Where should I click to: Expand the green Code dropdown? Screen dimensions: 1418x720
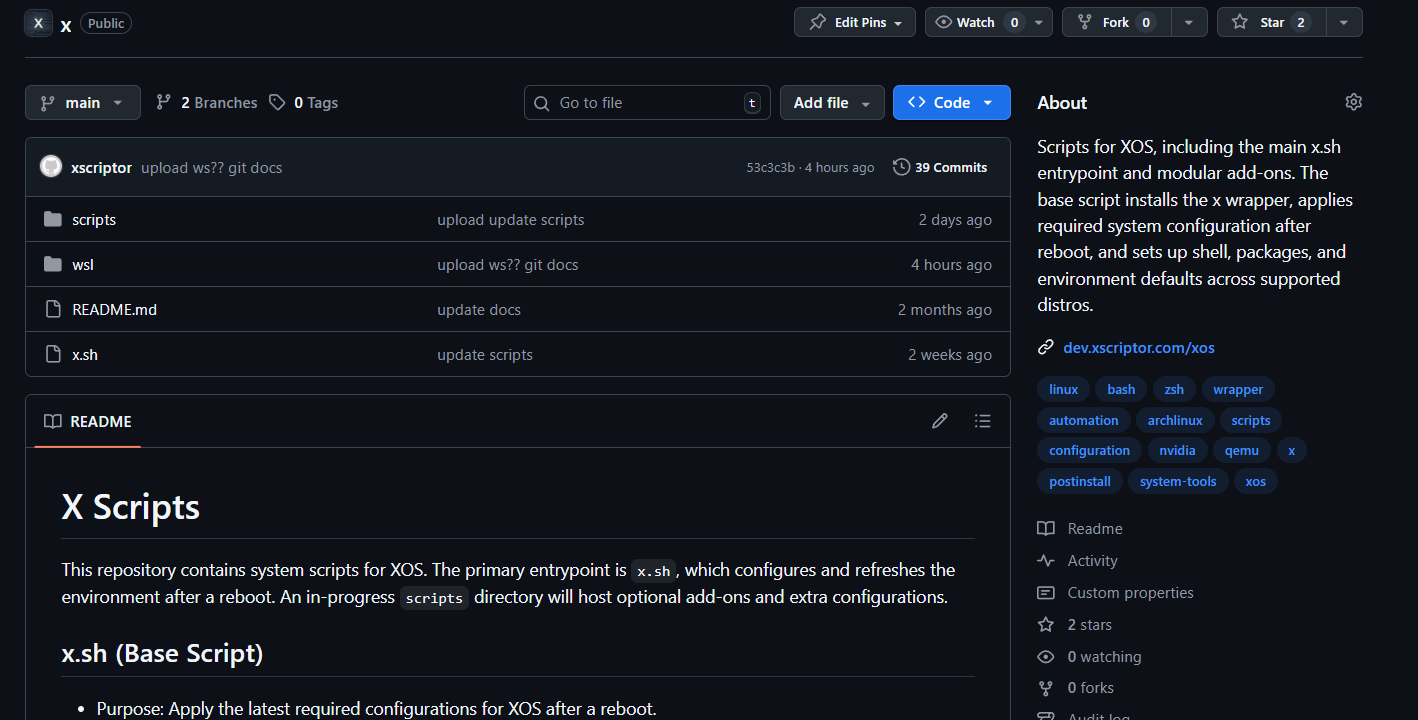tap(951, 102)
